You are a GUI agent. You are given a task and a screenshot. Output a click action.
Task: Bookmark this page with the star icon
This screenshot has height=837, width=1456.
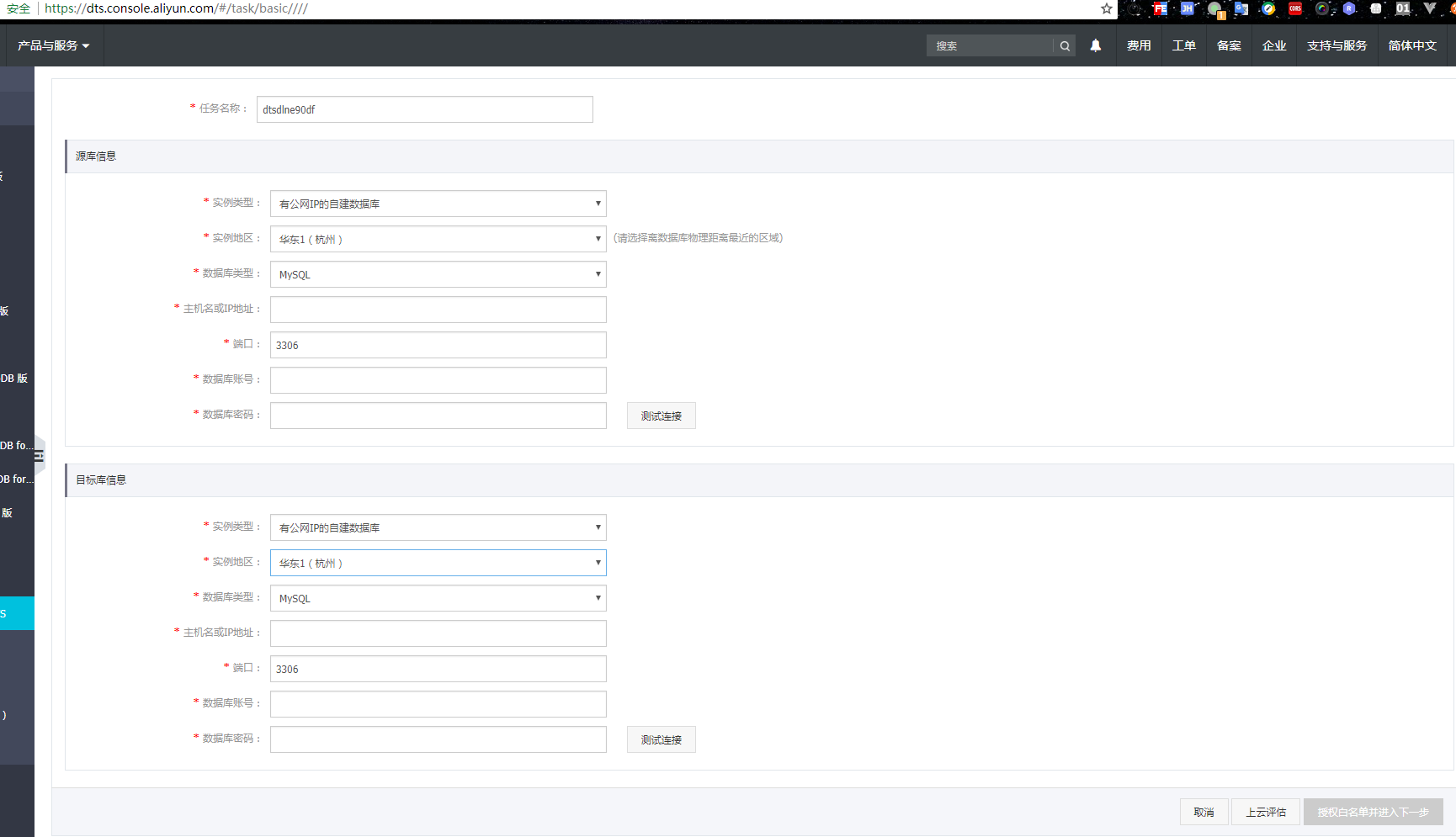click(x=1107, y=8)
